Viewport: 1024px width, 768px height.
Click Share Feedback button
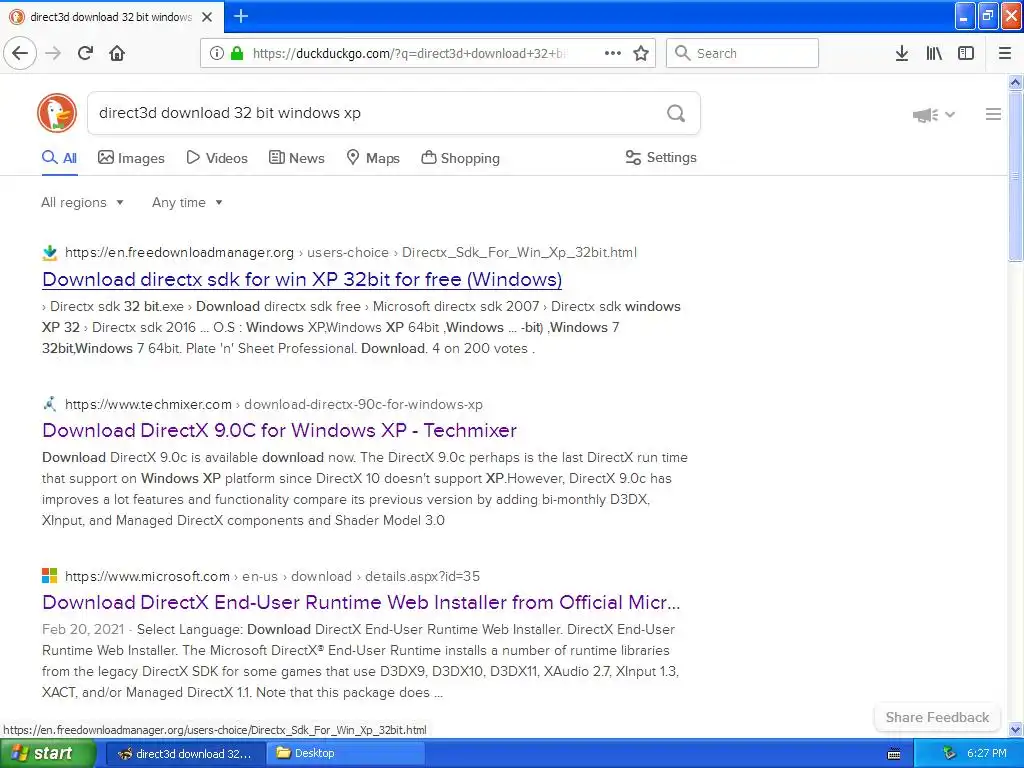(937, 717)
